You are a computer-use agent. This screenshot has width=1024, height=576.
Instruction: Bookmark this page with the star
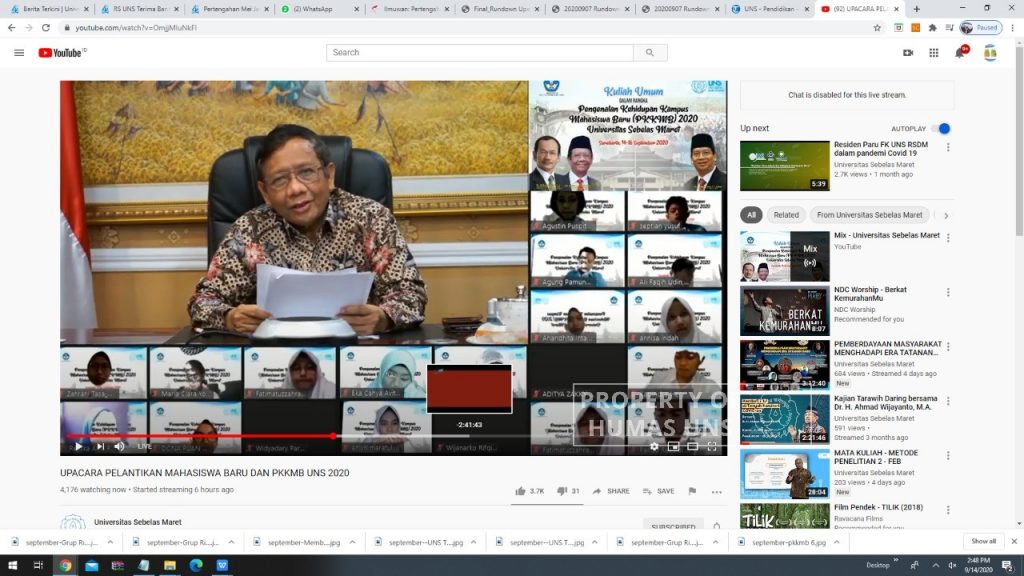pyautogui.click(x=877, y=27)
